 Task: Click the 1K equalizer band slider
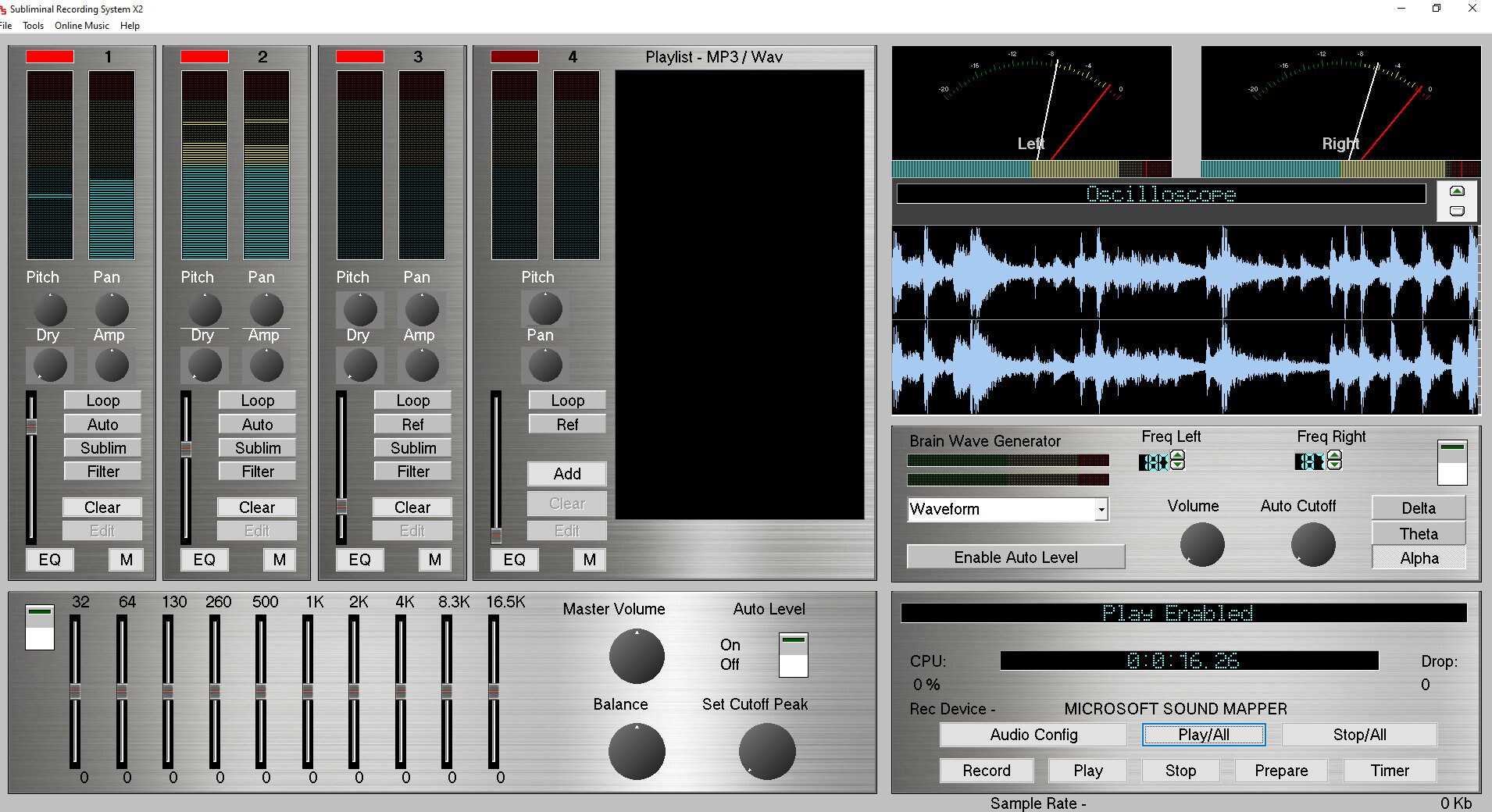[308, 691]
